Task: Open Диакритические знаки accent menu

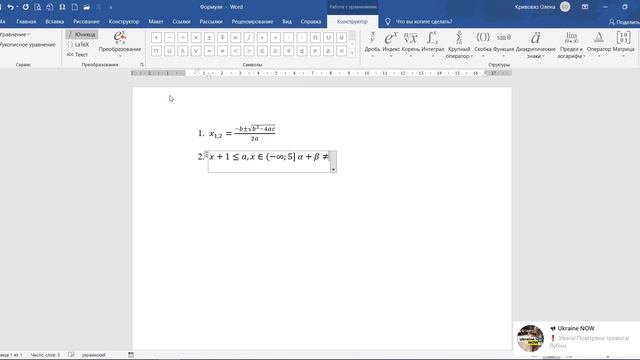Action: [x=535, y=44]
